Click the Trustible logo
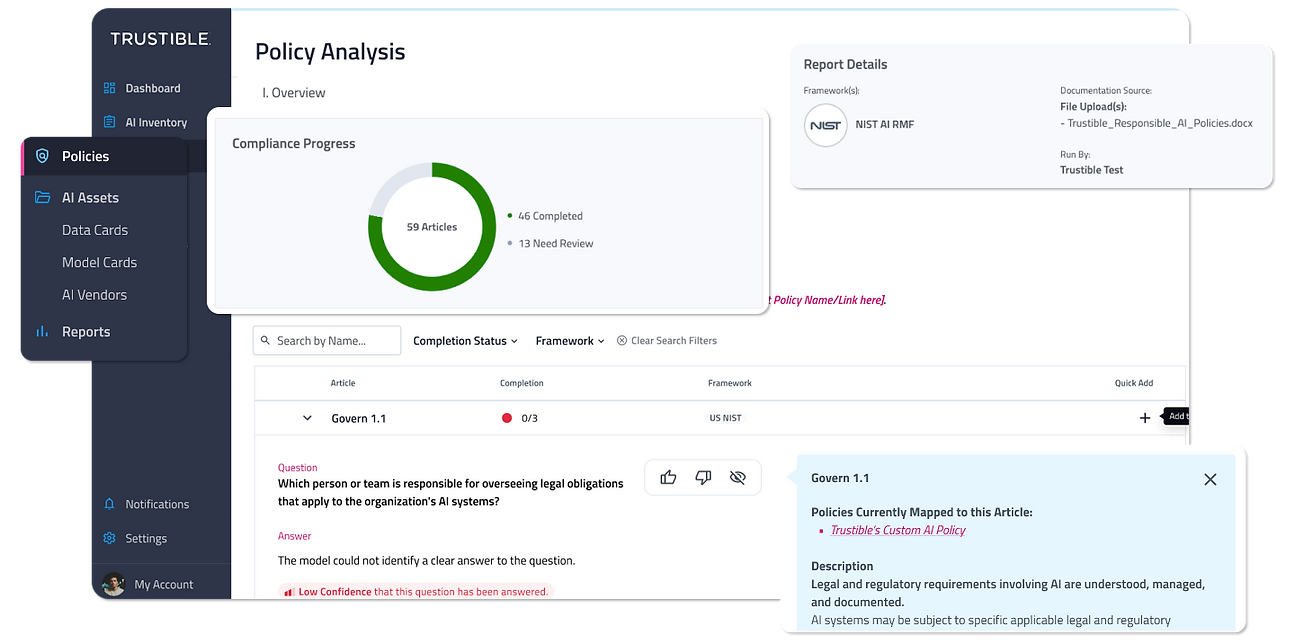The image size is (1295, 644). point(160,39)
